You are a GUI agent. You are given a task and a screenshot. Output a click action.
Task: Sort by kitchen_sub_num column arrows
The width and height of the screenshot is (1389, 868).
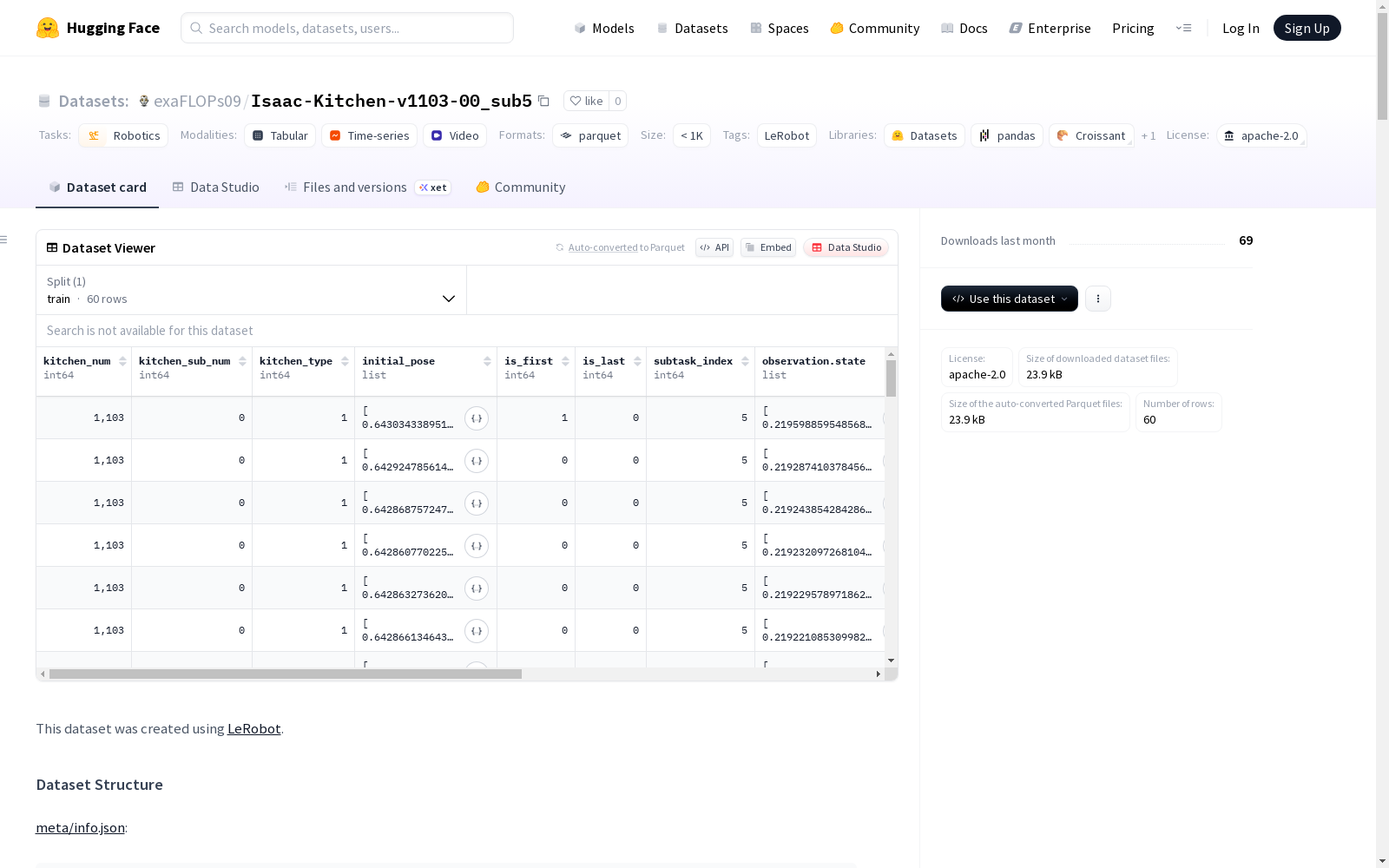pos(242,361)
